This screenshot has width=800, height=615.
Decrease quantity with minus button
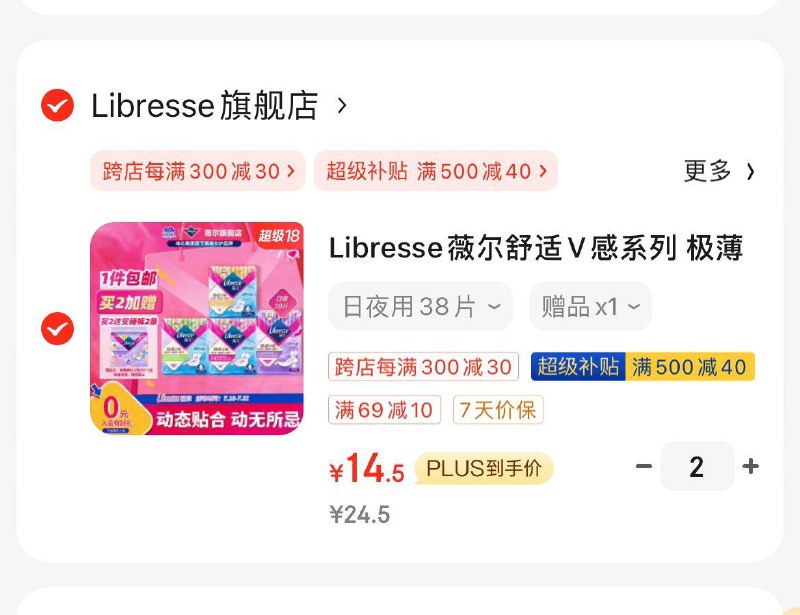click(x=644, y=466)
